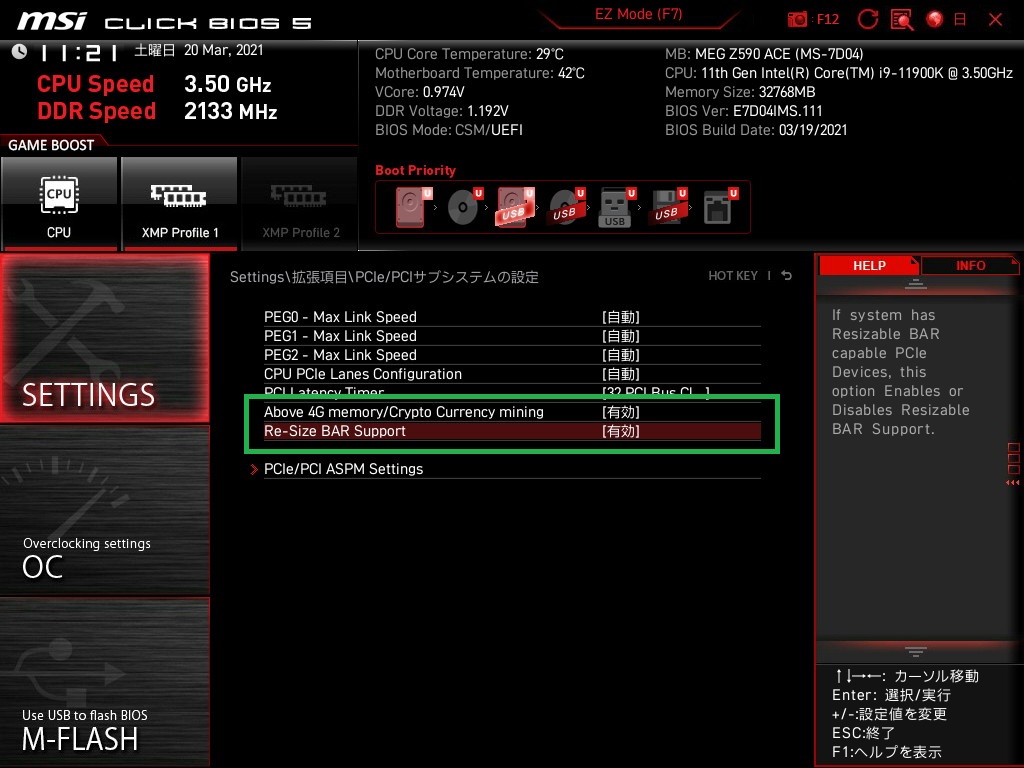
Task: Open the M-FLASH BIOS flashing section
Action: click(x=105, y=682)
